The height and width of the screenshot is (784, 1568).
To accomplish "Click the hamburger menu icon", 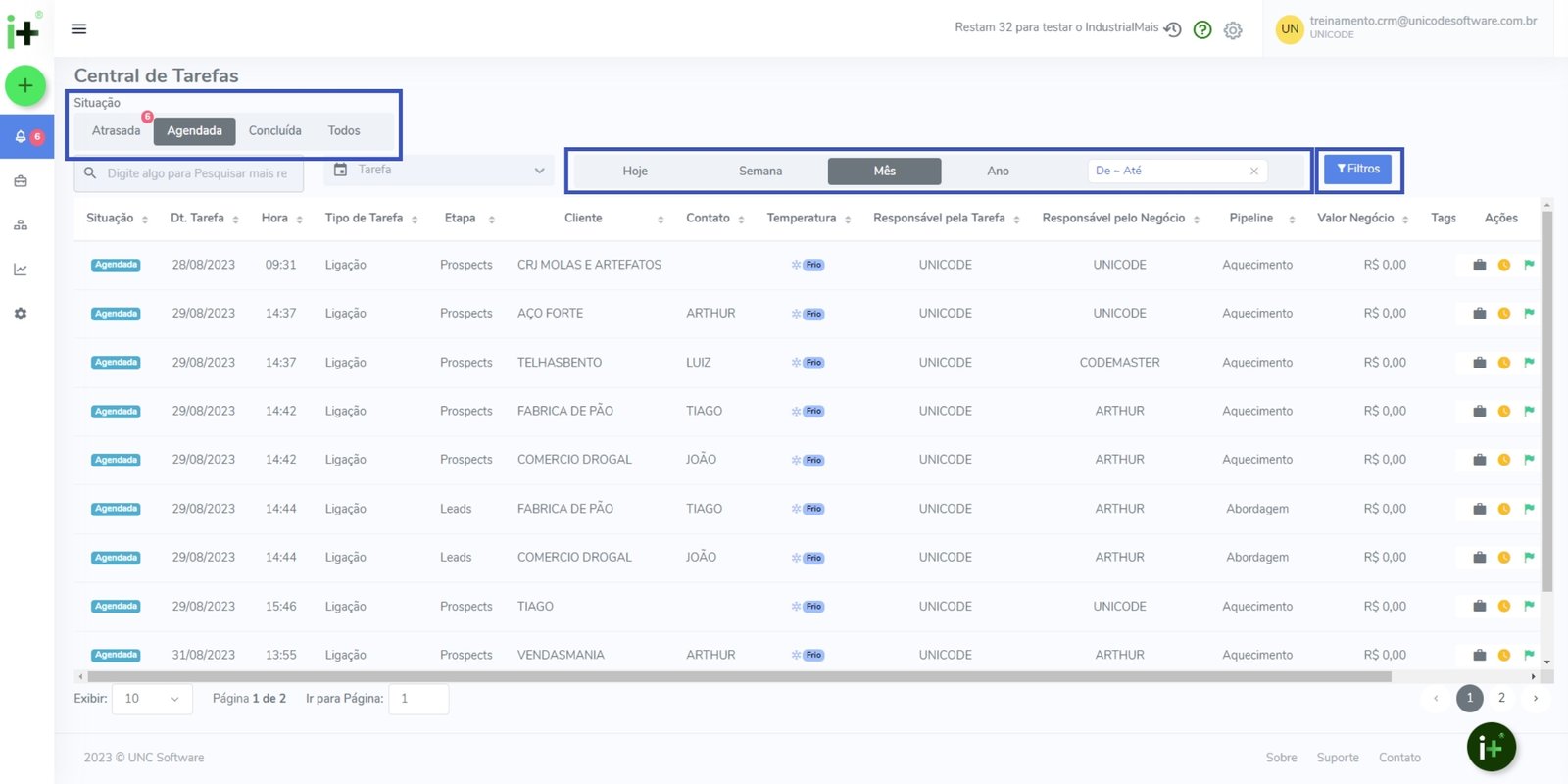I will click(x=79, y=29).
